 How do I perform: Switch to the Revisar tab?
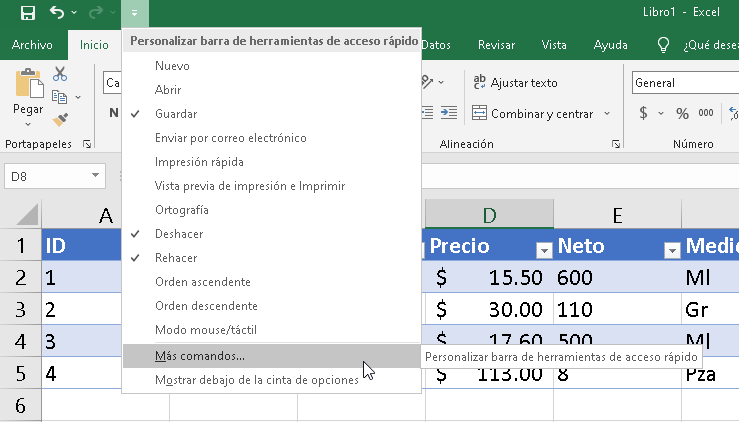pyautogui.click(x=496, y=45)
